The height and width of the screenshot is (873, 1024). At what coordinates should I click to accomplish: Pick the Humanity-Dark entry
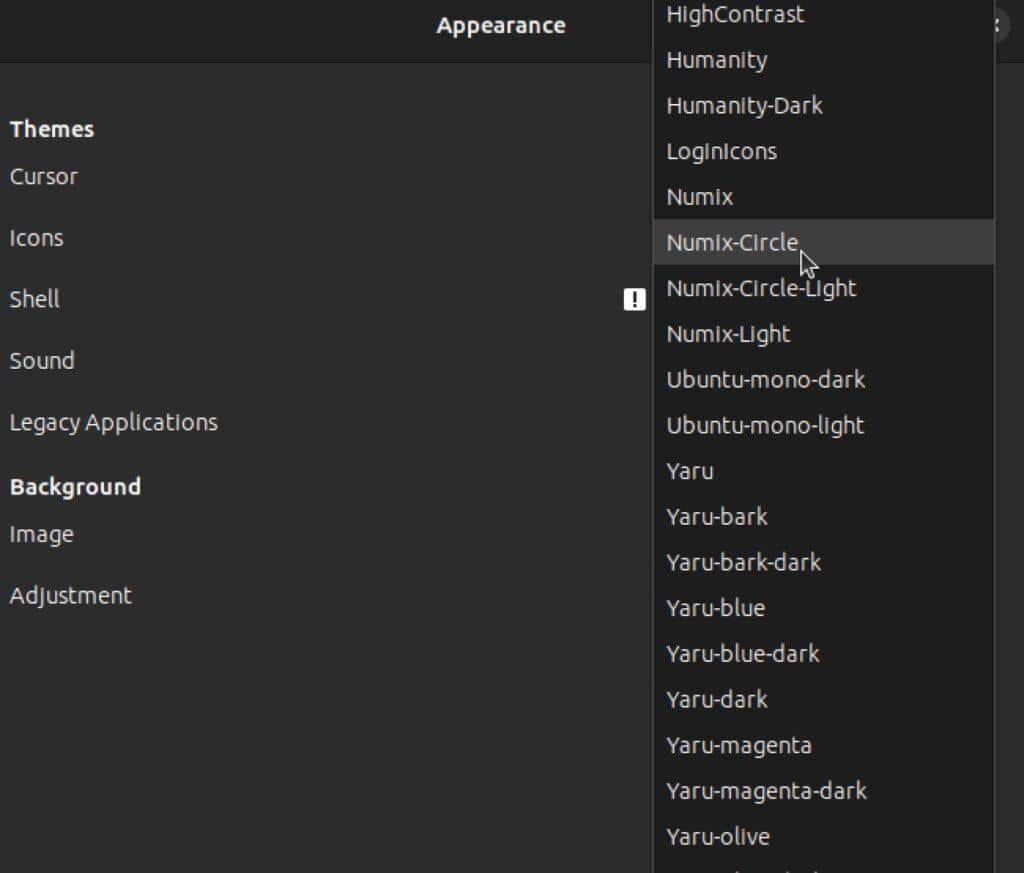[x=824, y=106]
